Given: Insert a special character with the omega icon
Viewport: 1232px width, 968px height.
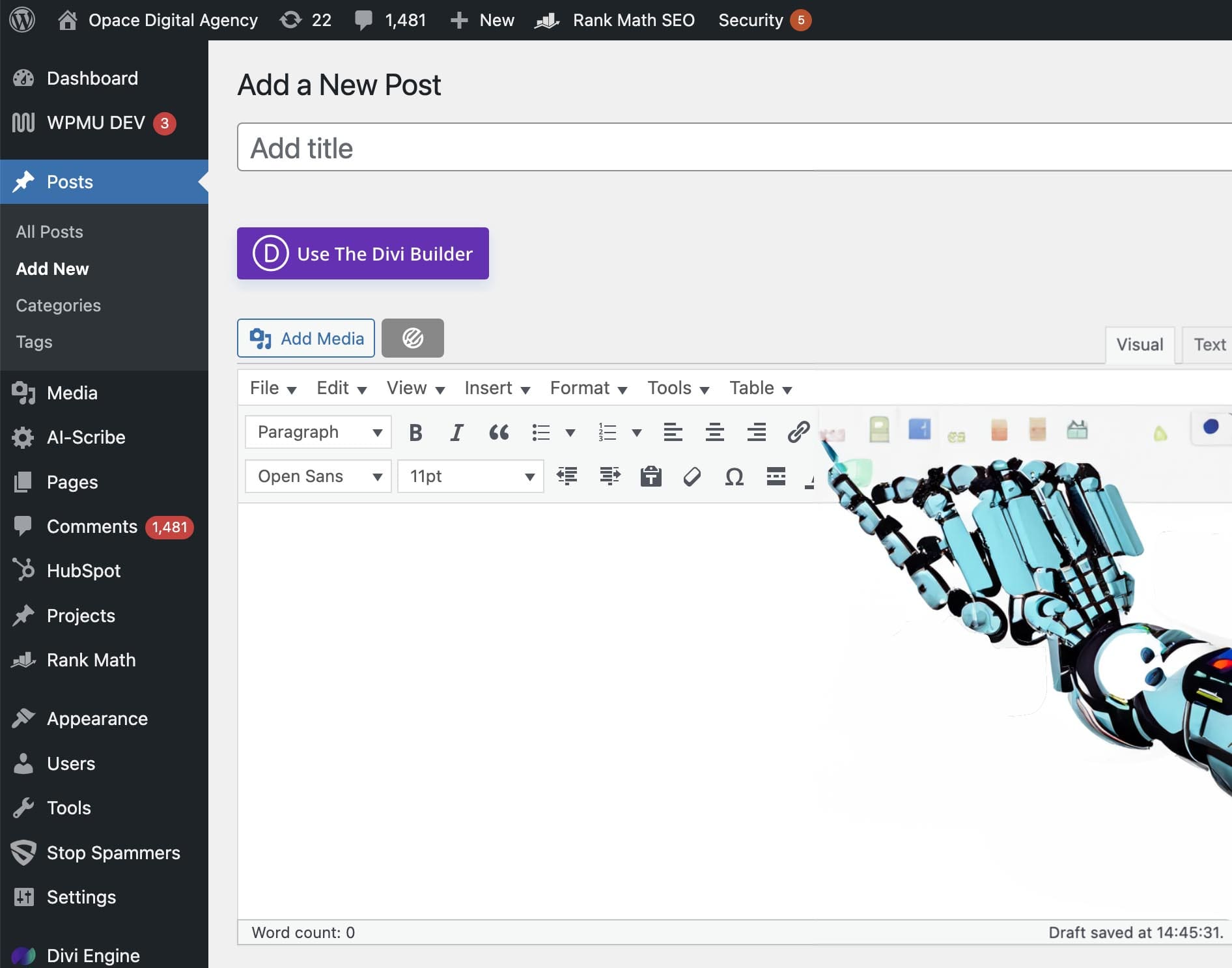Looking at the screenshot, I should click(734, 476).
